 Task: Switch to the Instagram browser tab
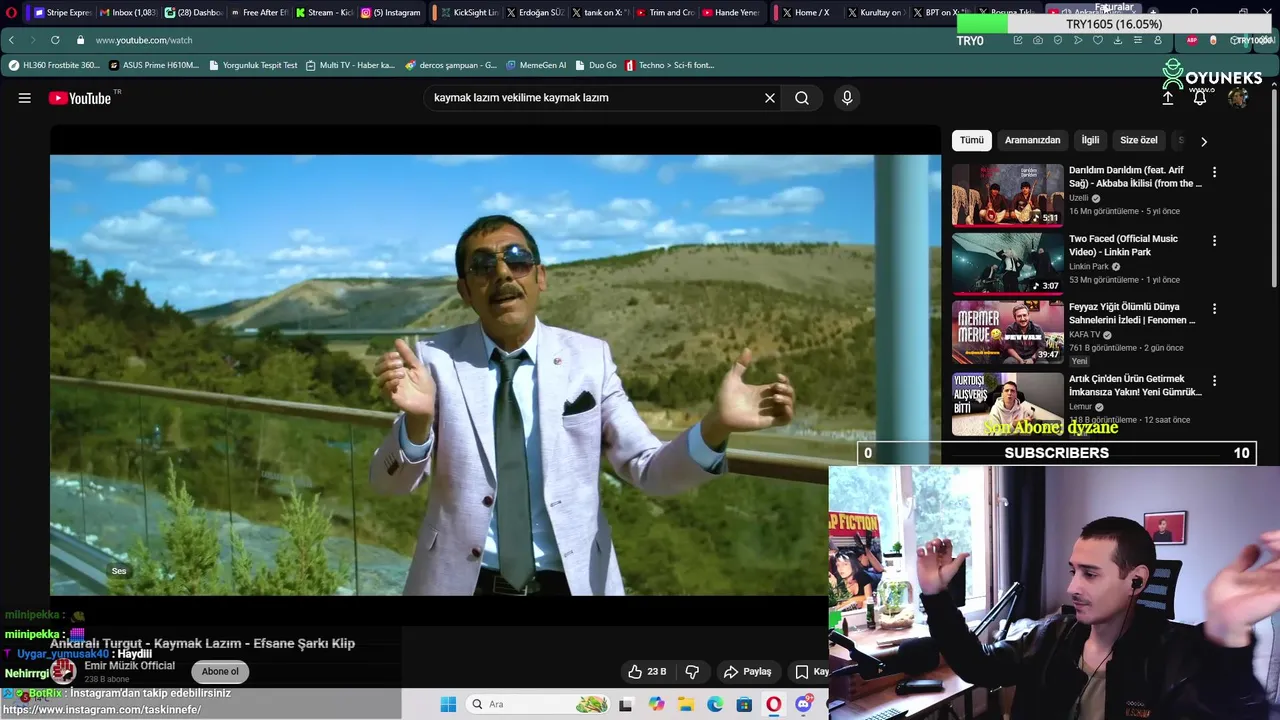pyautogui.click(x=391, y=13)
